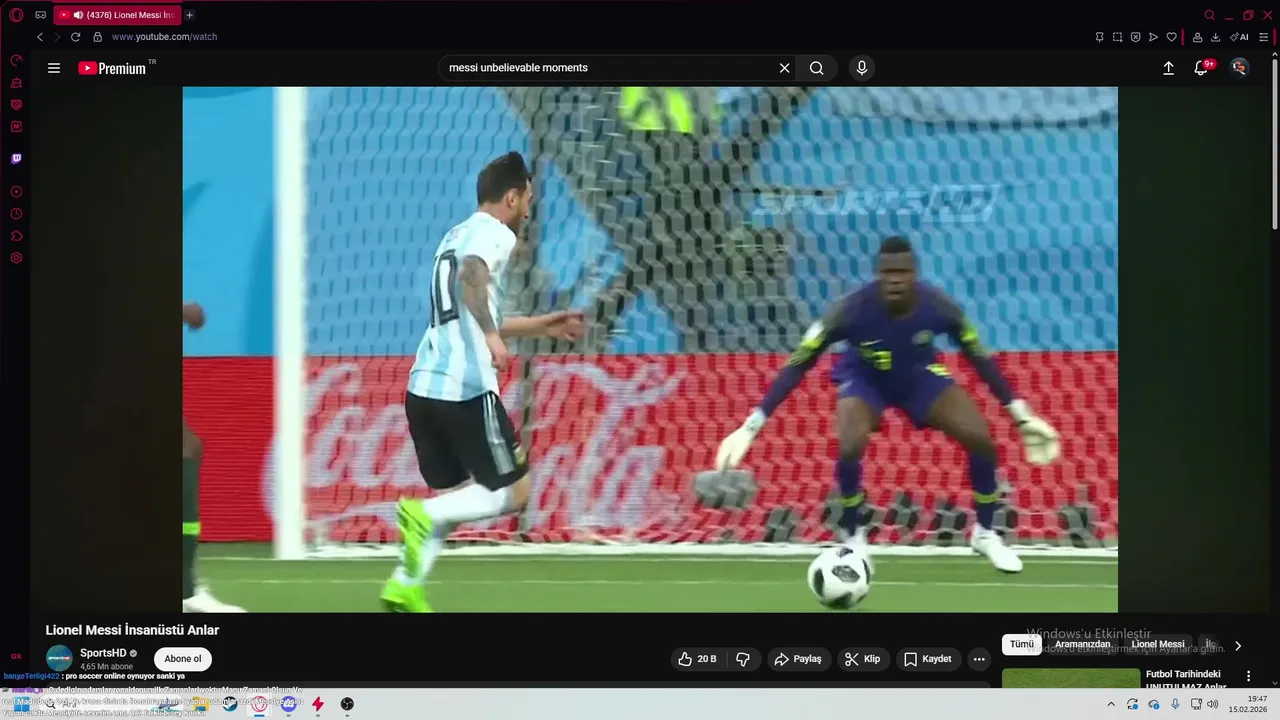This screenshot has width=1280, height=720.
Task: Open the ad blocker shield settings
Action: coord(1135,37)
